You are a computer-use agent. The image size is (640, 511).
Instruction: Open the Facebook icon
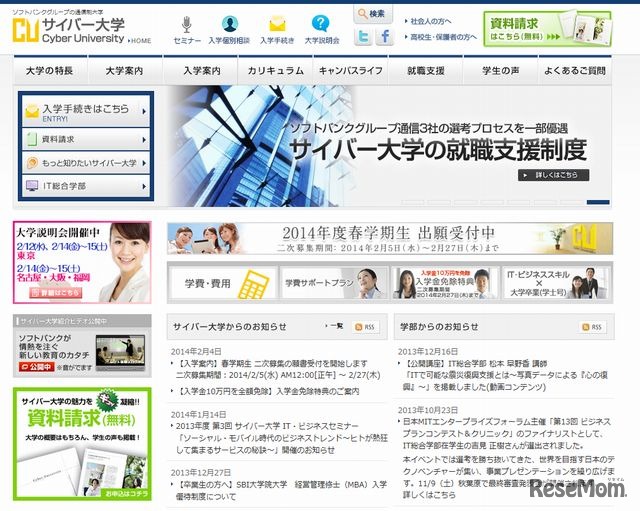[384, 37]
